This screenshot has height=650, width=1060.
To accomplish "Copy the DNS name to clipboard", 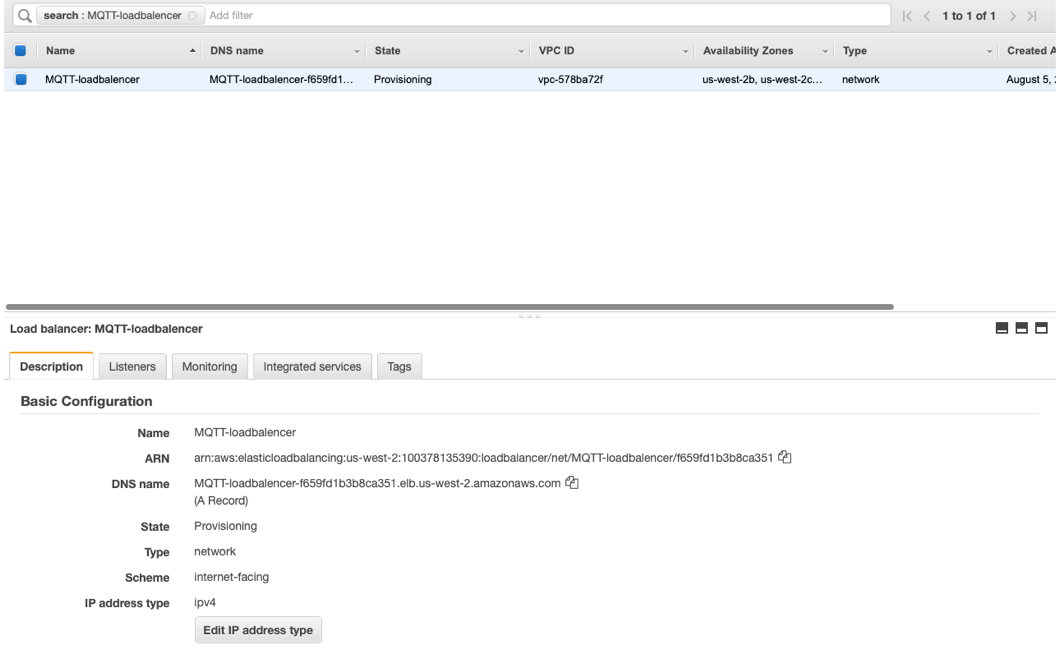I will point(572,483).
